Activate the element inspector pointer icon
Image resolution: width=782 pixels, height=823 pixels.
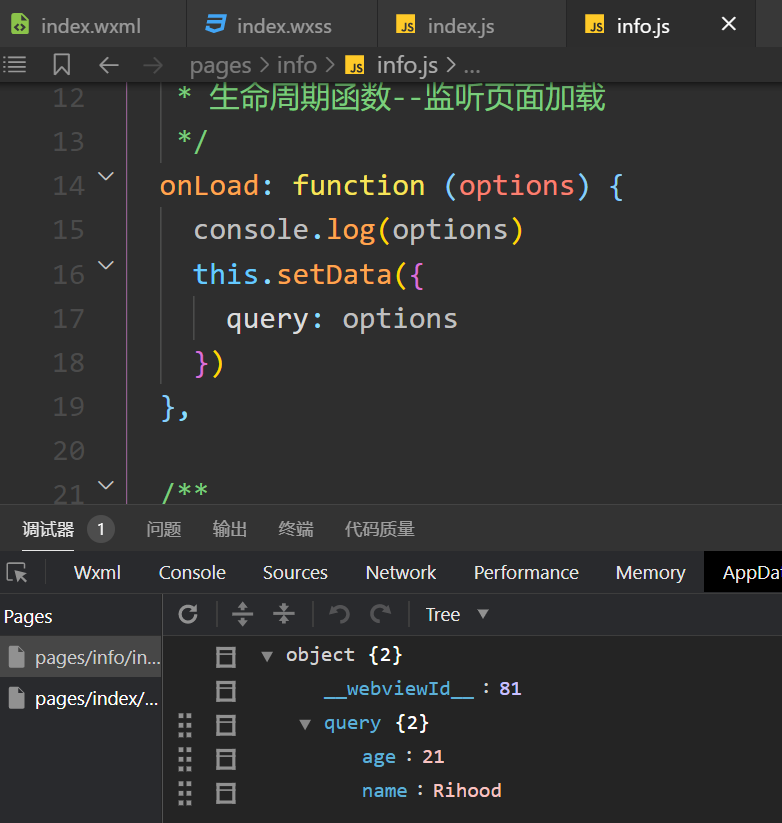click(17, 573)
